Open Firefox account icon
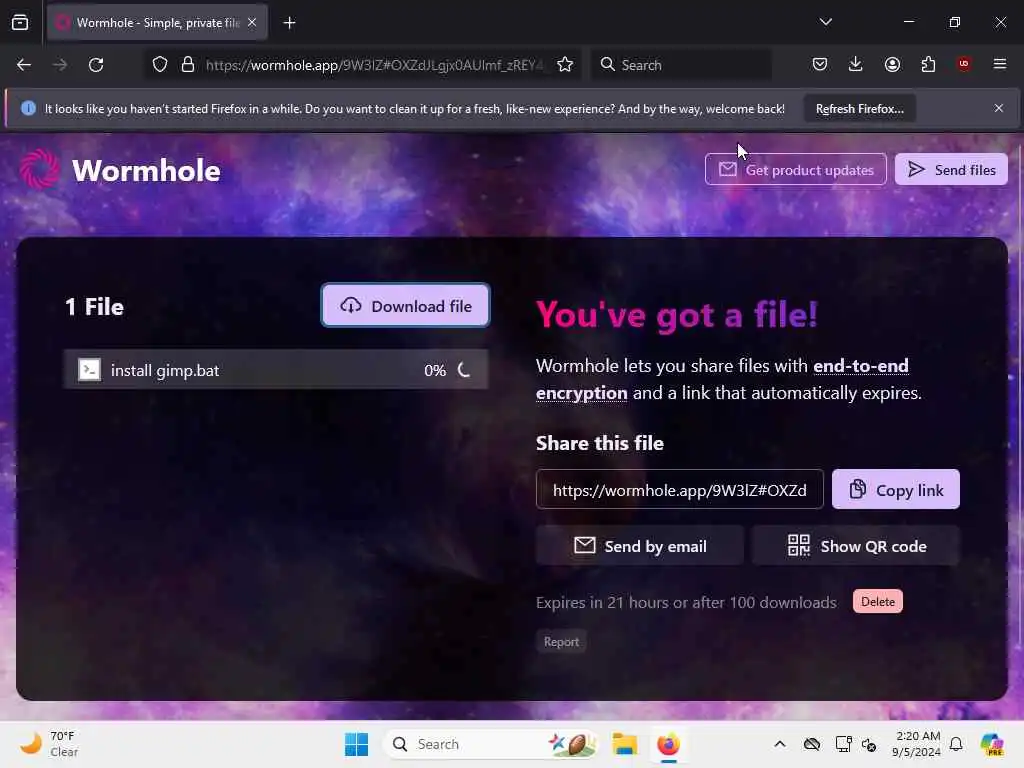This screenshot has width=1024, height=768. point(892,65)
